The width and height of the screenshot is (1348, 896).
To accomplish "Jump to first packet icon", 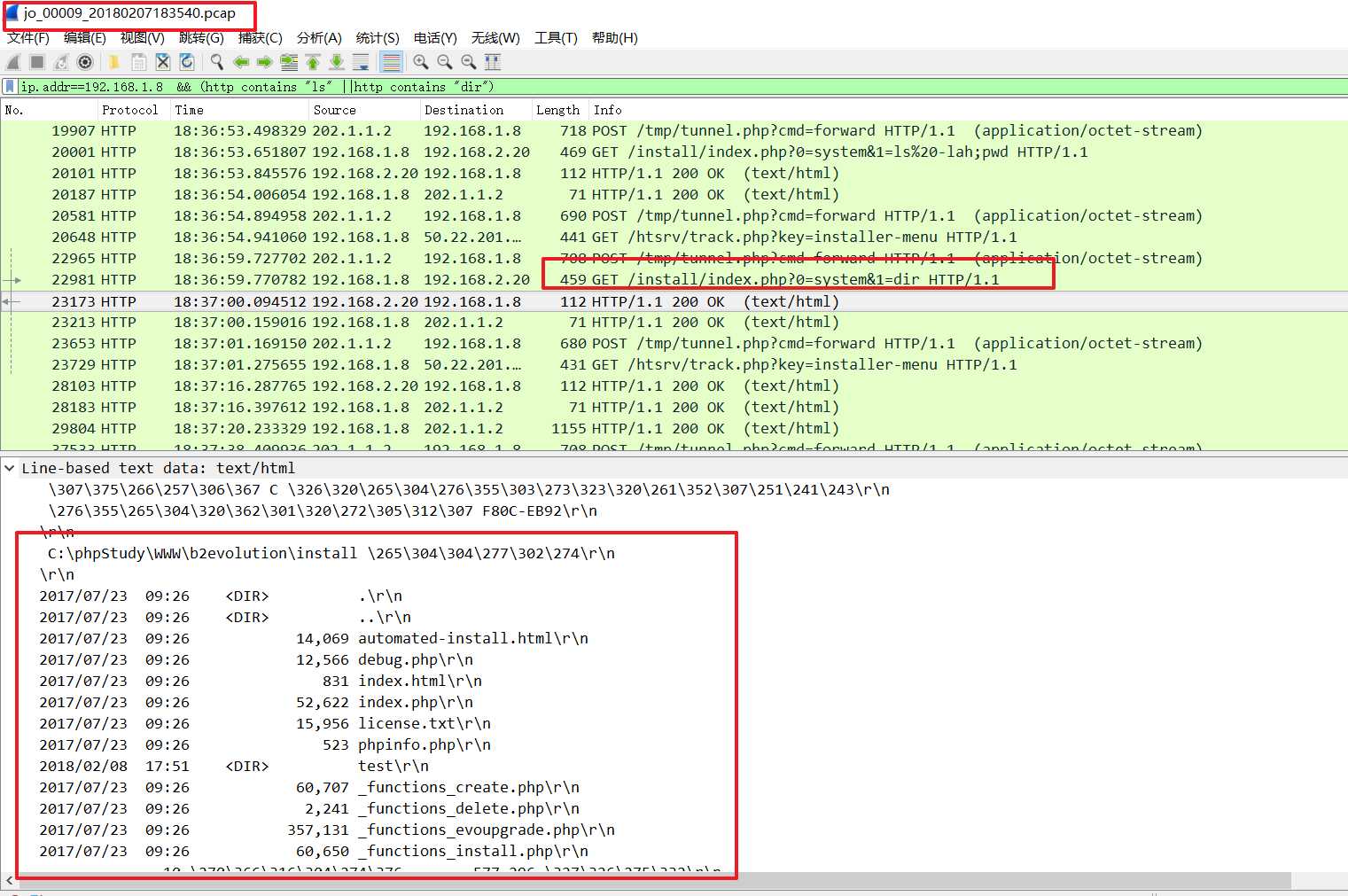I will tap(313, 62).
